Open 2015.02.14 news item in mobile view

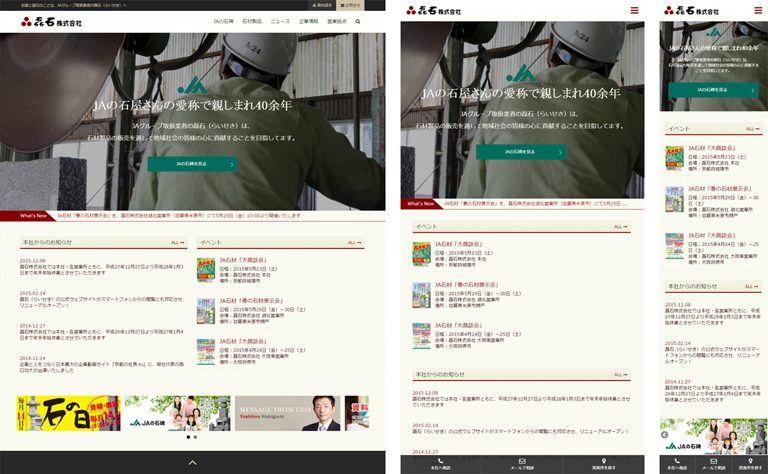pos(713,353)
